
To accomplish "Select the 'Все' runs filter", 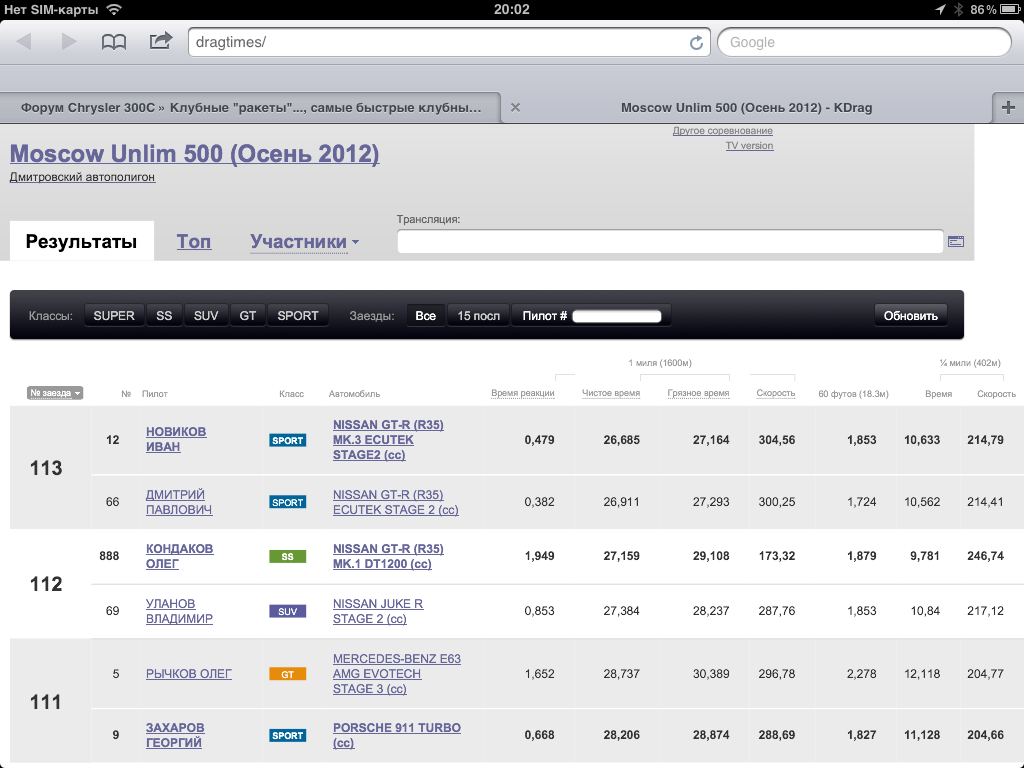I will (425, 315).
